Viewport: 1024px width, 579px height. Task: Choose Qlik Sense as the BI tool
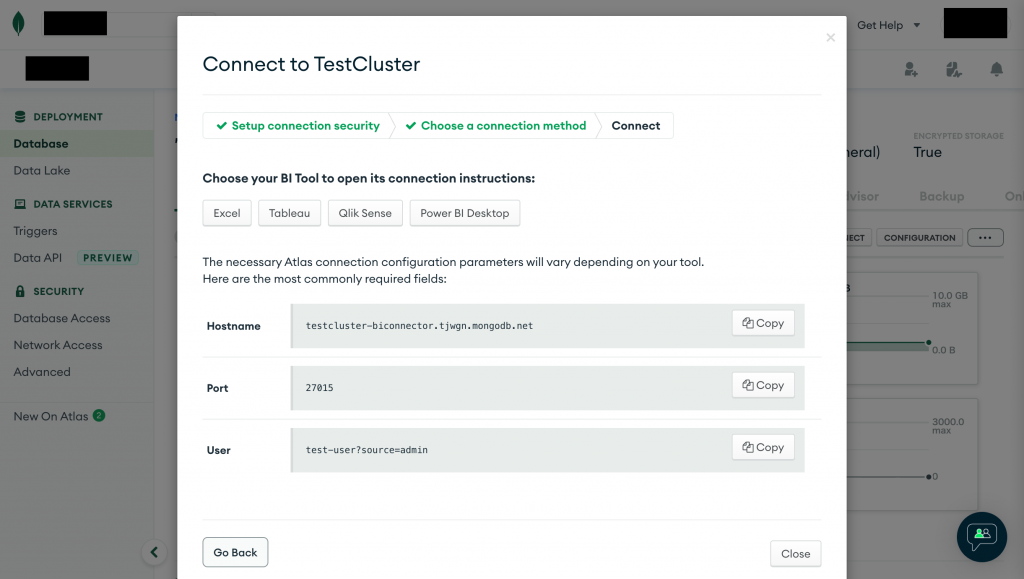[x=365, y=213]
